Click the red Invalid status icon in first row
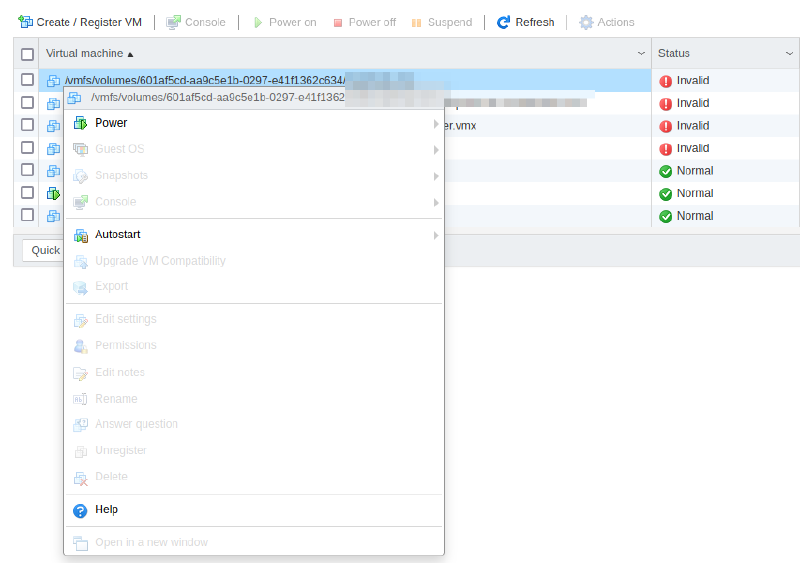The height and width of the screenshot is (563, 800). 666,81
